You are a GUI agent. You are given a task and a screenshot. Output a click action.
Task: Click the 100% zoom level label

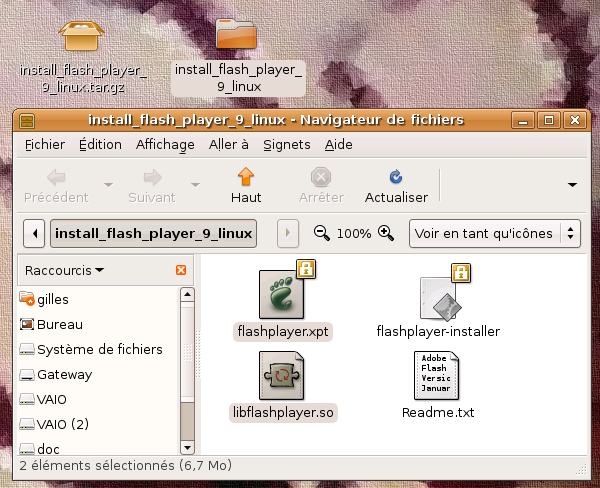pos(354,233)
